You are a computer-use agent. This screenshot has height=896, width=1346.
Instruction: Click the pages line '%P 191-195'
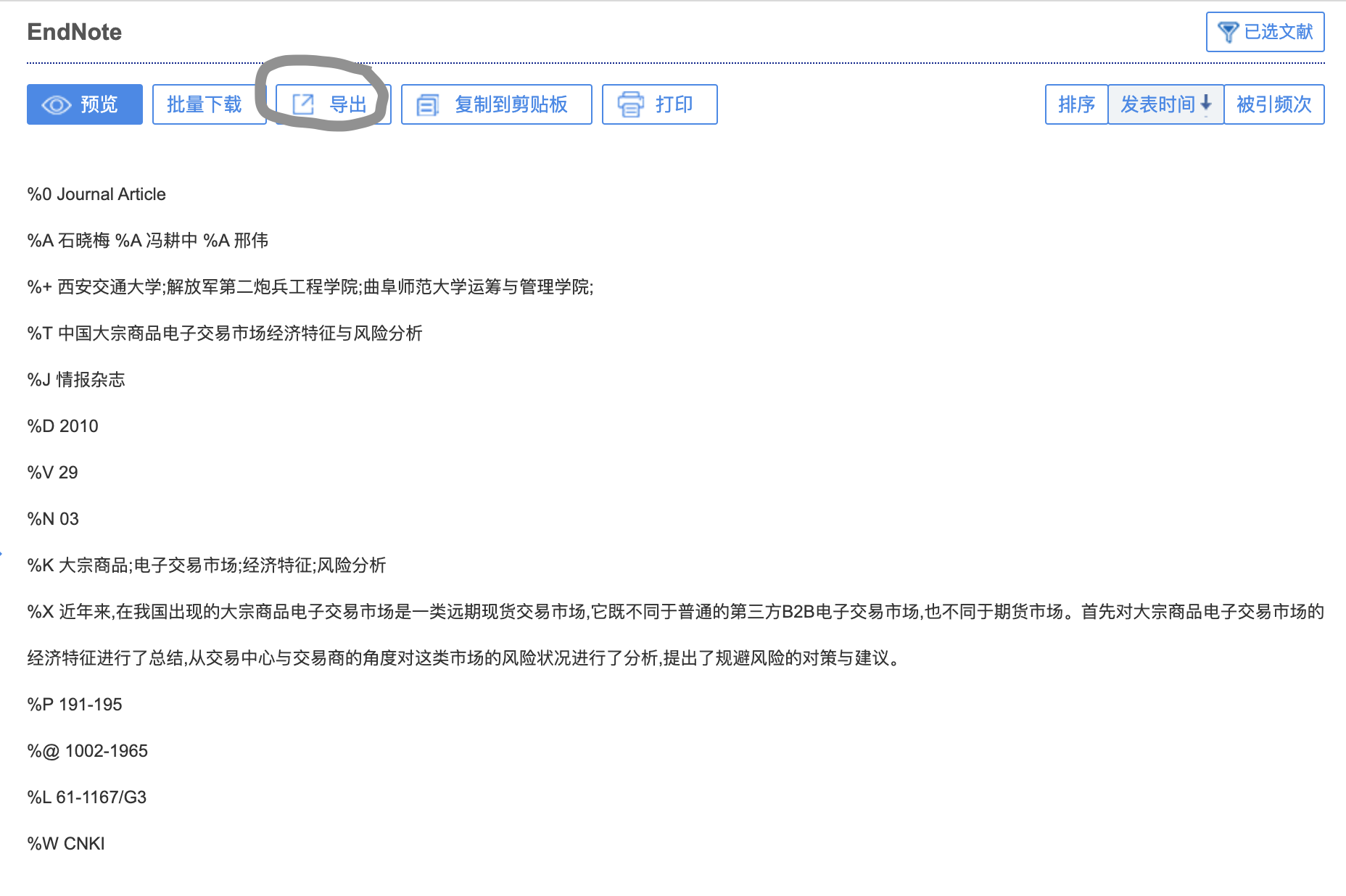[x=75, y=705]
